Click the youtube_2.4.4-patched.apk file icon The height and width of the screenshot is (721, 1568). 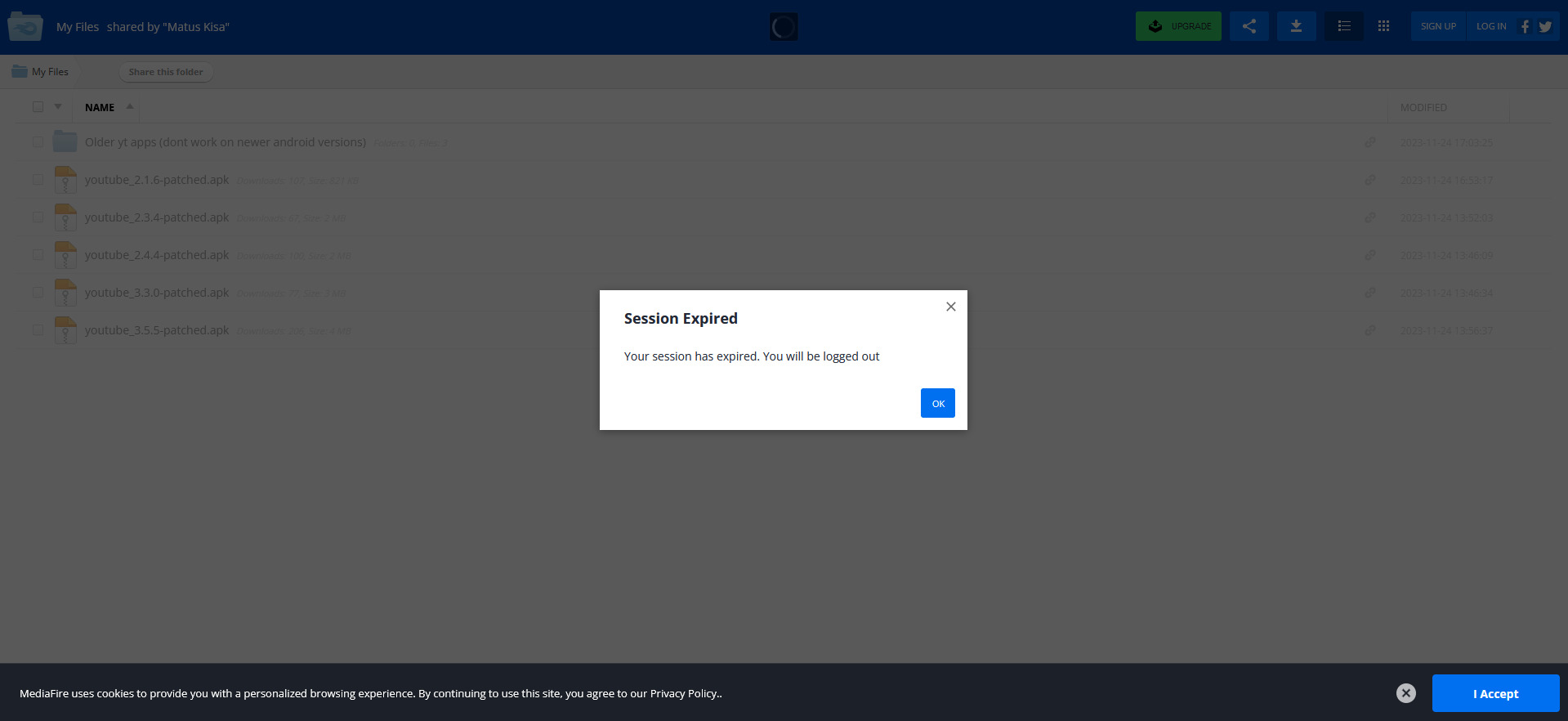65,254
